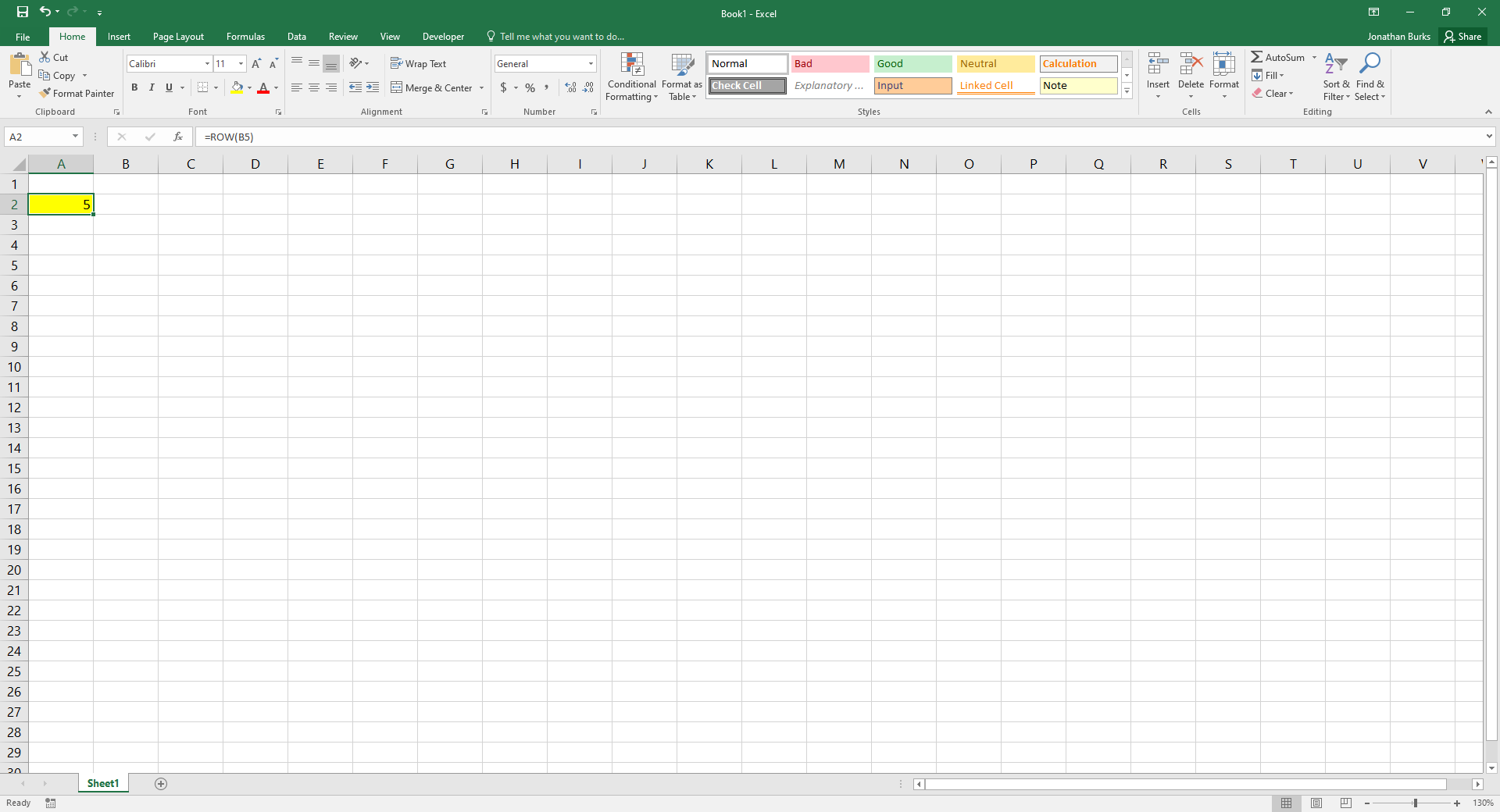Viewport: 1500px width, 812px height.
Task: Click the AutoSum button
Action: [1278, 57]
